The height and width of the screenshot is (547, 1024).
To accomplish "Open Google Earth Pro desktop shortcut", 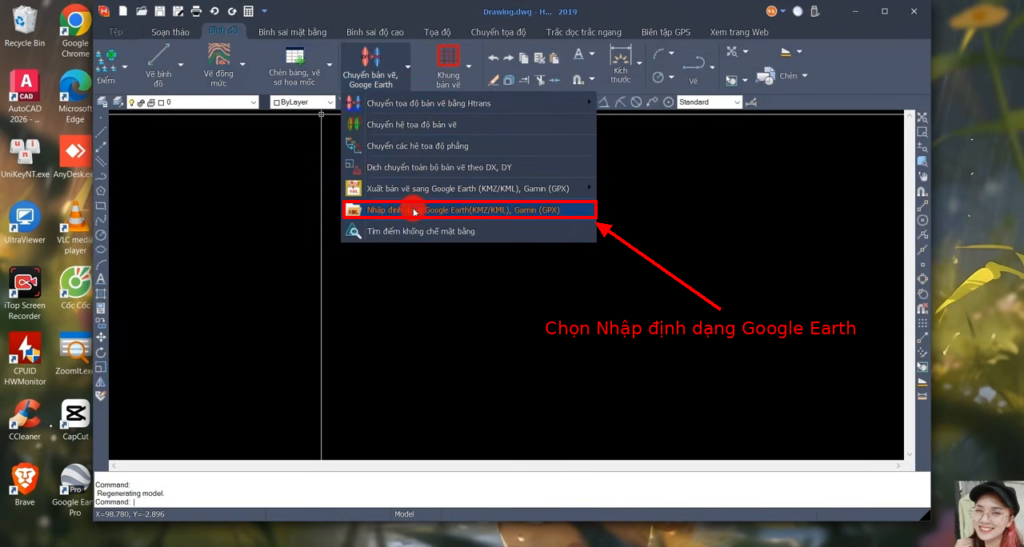I will click(74, 490).
